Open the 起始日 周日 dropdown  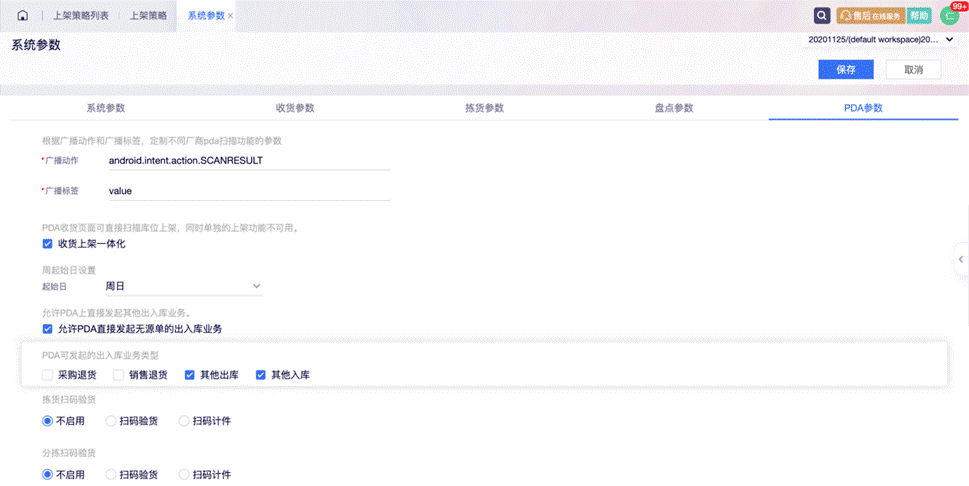184,286
